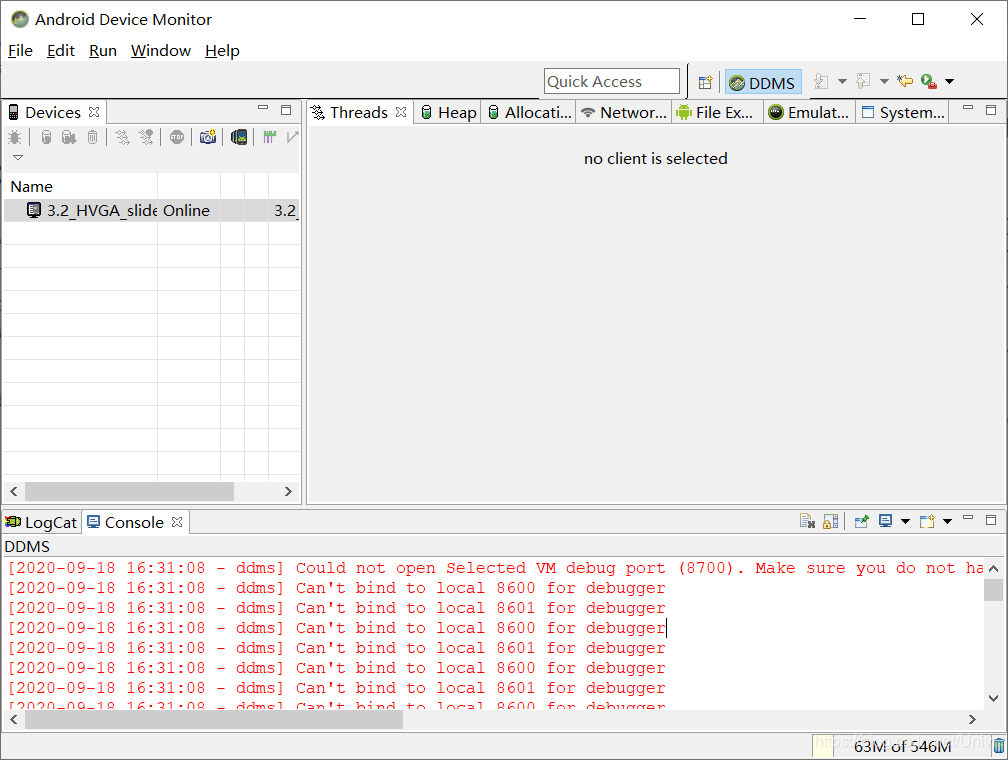The image size is (1008, 760).
Task: Open the Window menu
Action: coord(161,51)
